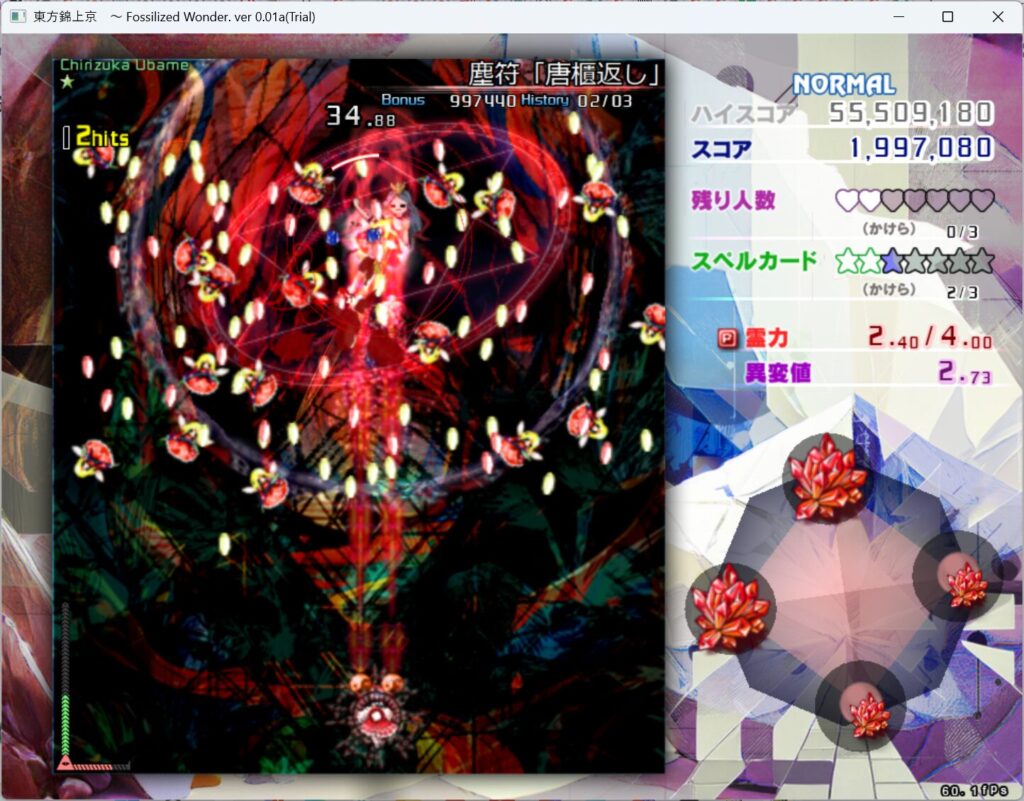Click the small red crystal at the octagon's bottom
Viewport: 1024px width, 801px height.
click(x=869, y=715)
